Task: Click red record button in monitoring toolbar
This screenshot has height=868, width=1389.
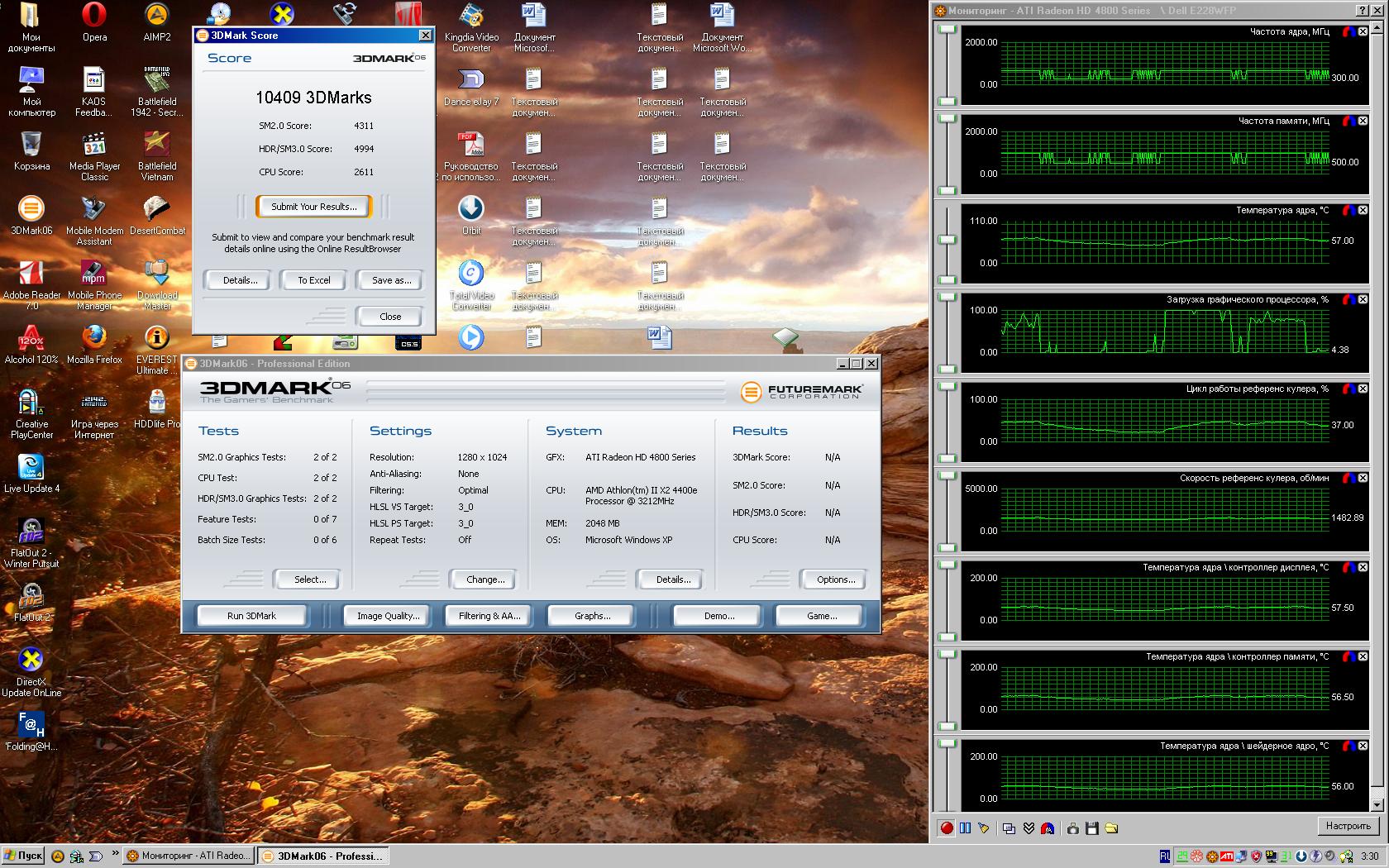Action: click(947, 827)
